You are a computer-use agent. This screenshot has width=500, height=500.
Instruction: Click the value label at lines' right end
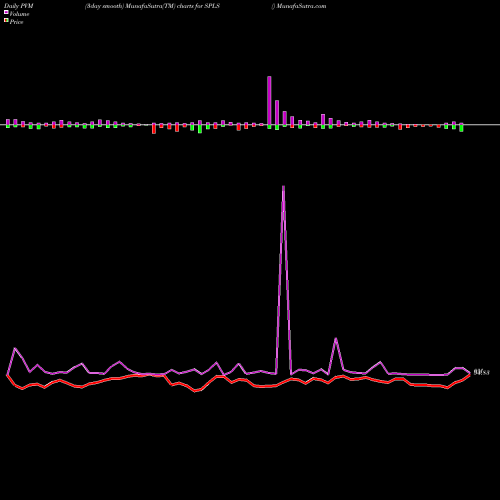pyautogui.click(x=481, y=372)
